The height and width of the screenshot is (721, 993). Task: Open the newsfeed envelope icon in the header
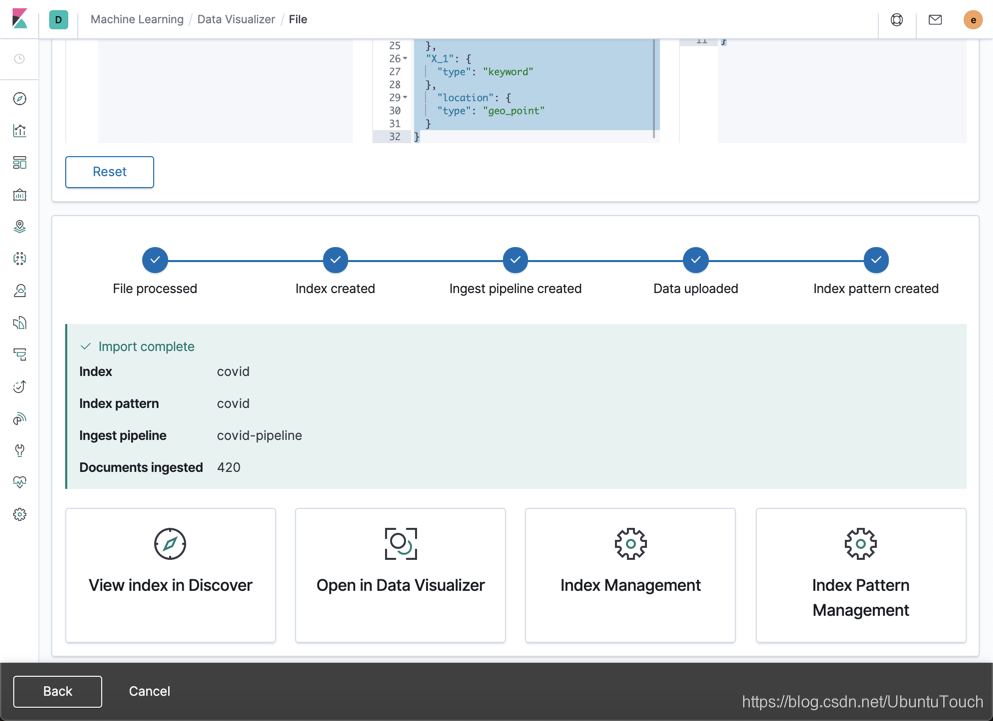[934, 19]
